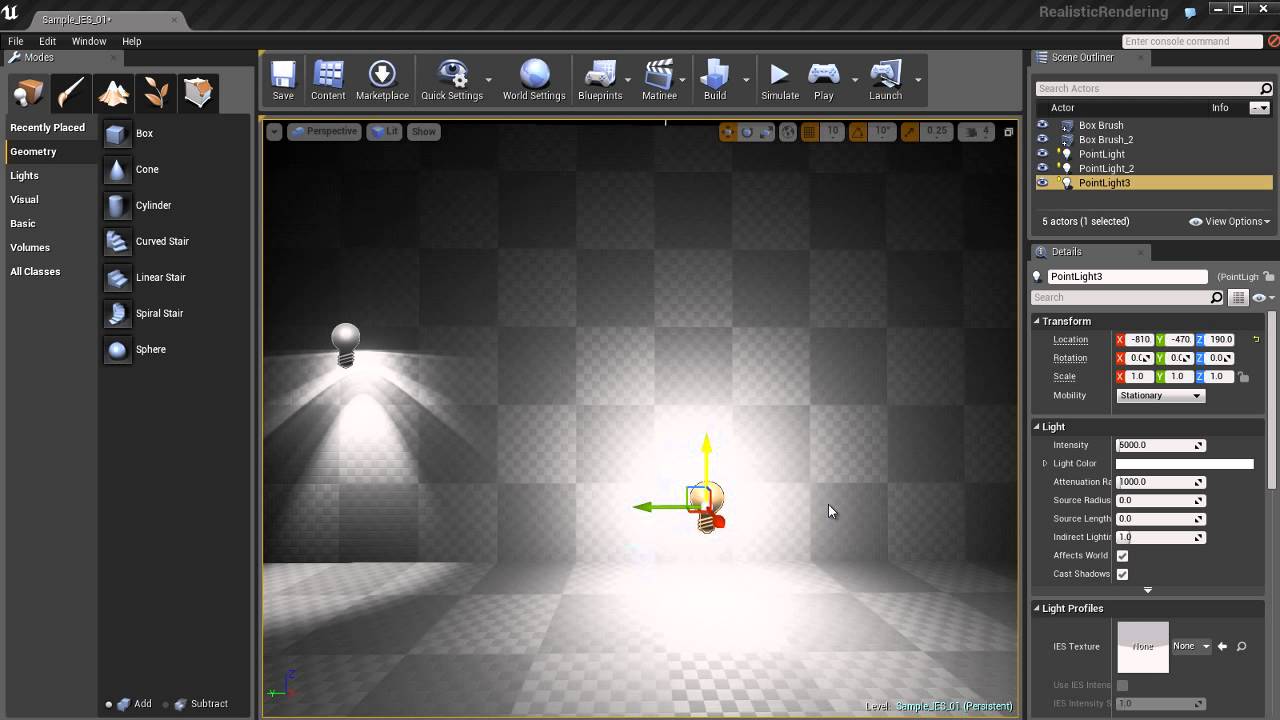Viewport: 1280px width, 720px height.
Task: Collapse the Light Profiles section
Action: tap(1038, 608)
